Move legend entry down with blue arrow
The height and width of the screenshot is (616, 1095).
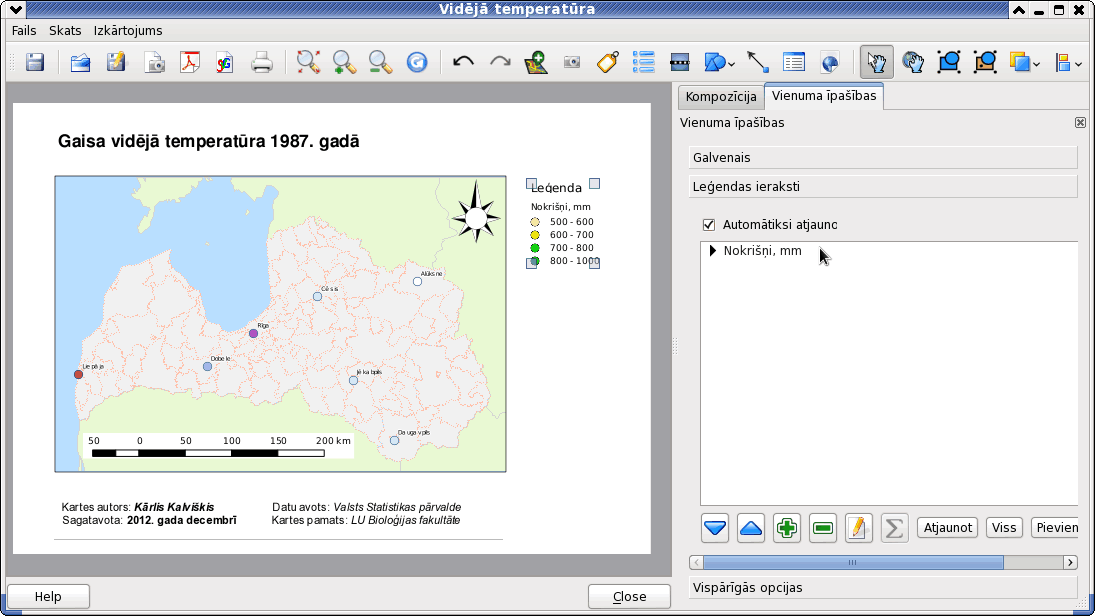(715, 528)
